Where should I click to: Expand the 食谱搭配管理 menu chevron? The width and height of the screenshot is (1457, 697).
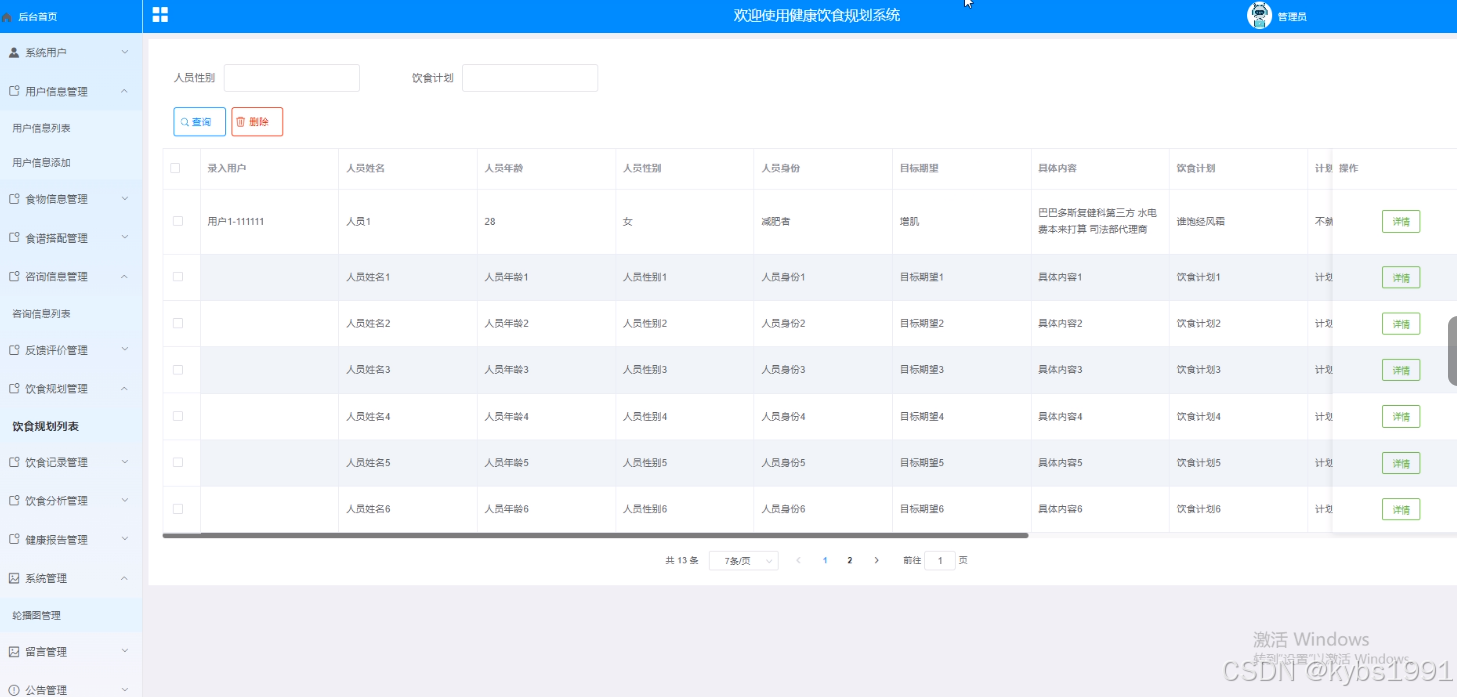[125, 238]
